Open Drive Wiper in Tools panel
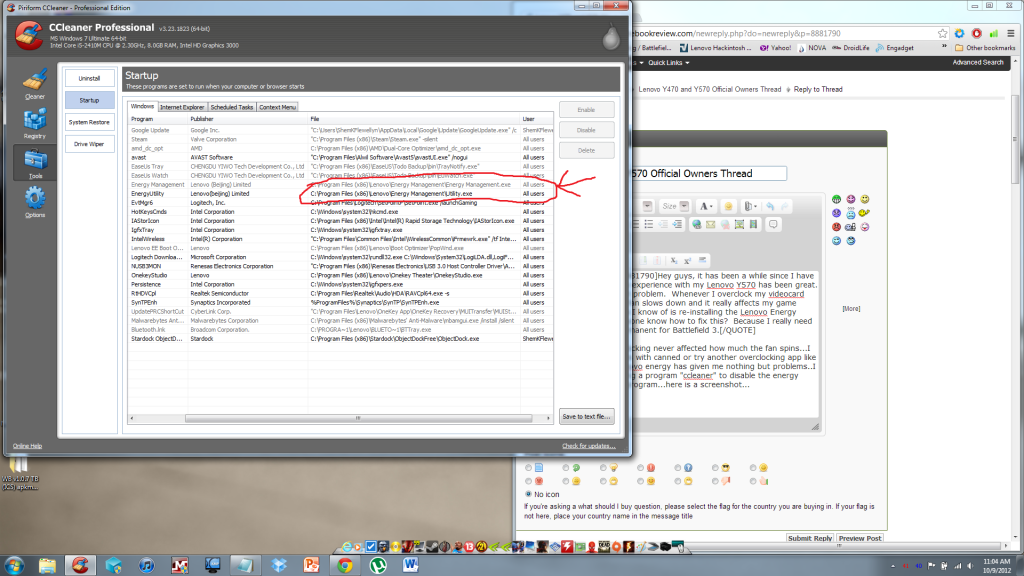Viewport: 1024px width, 576px height. pos(89,144)
